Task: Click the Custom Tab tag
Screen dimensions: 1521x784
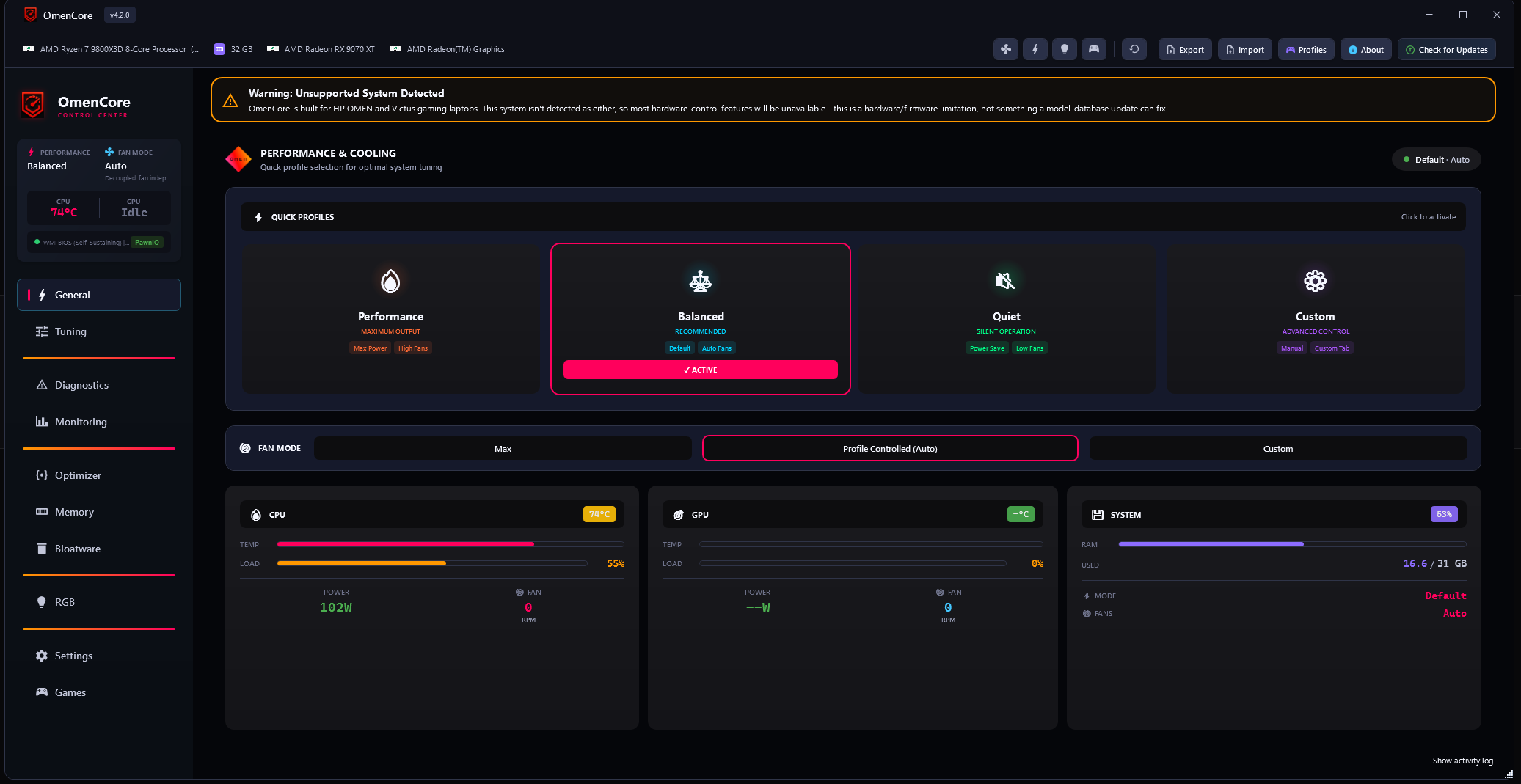Action: (x=1332, y=348)
